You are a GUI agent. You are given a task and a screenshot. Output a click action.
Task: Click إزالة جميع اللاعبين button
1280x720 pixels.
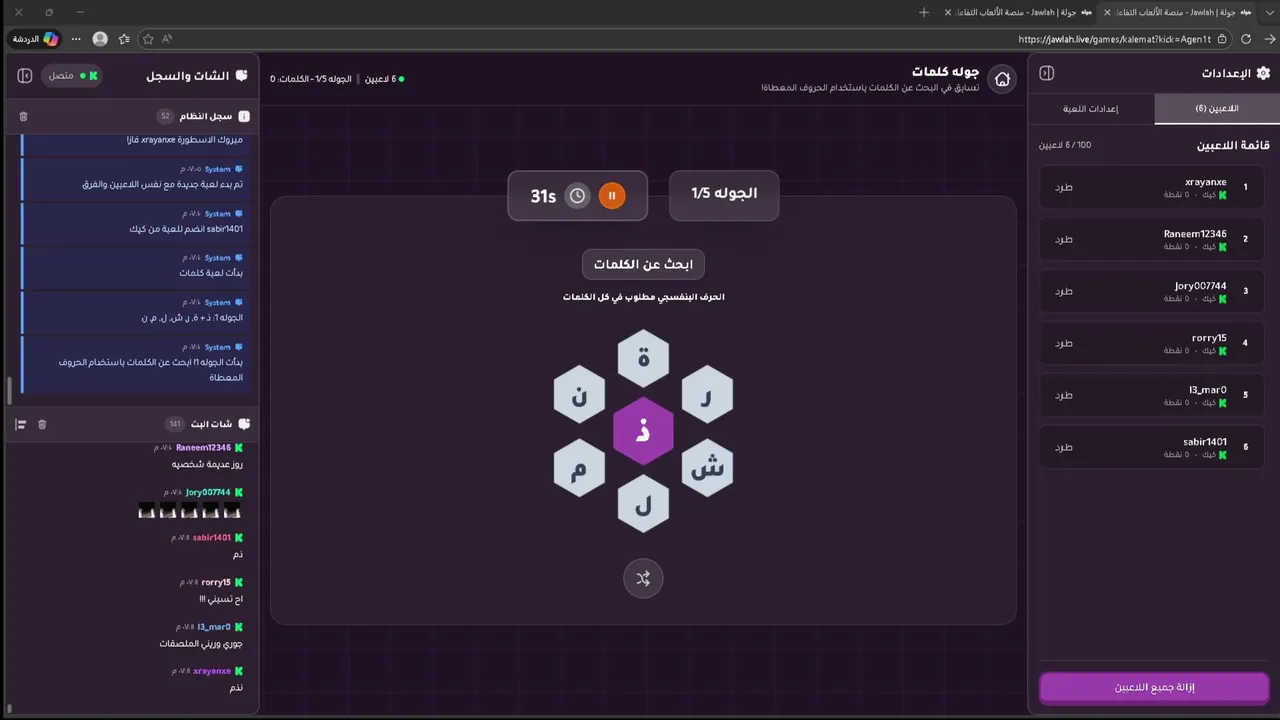[1155, 688]
